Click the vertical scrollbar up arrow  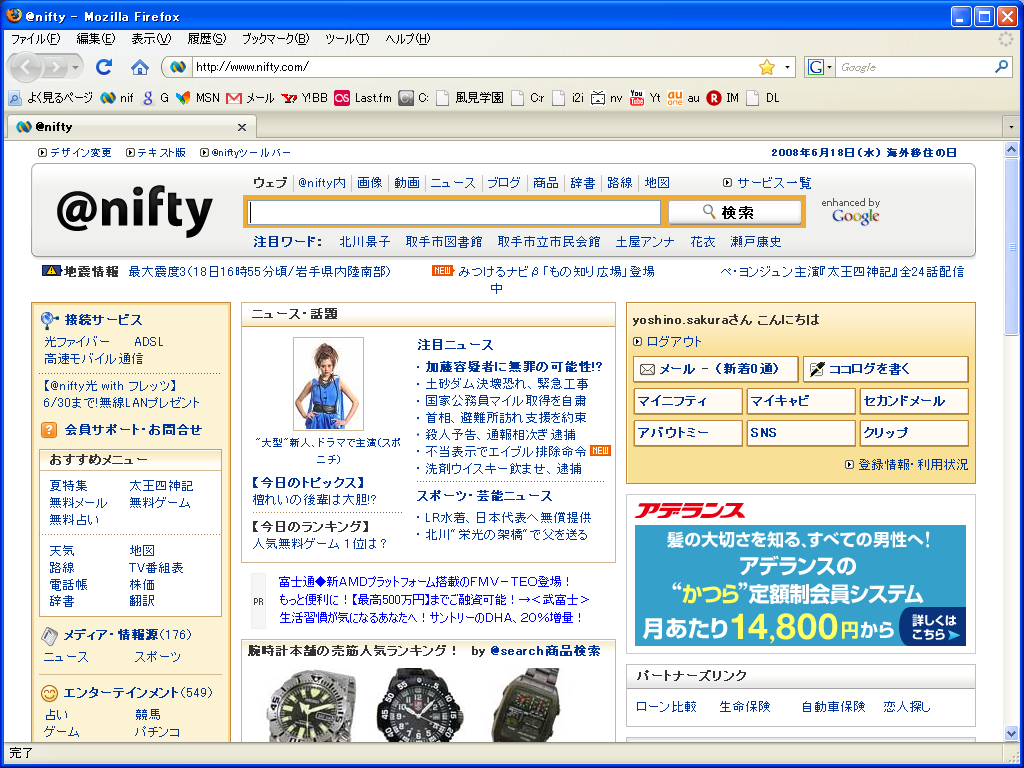1012,150
